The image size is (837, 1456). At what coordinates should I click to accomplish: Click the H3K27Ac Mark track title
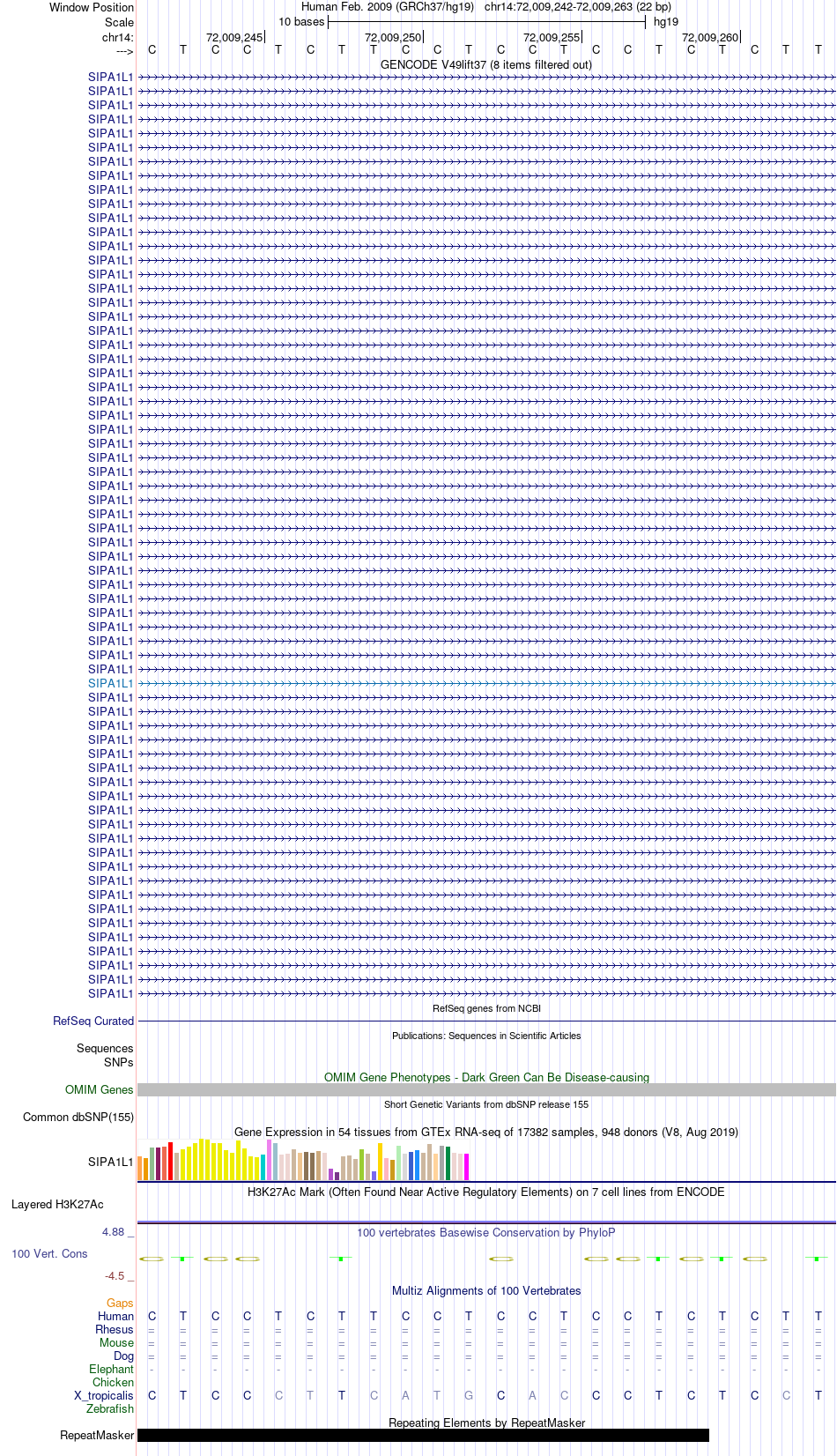(486, 1192)
